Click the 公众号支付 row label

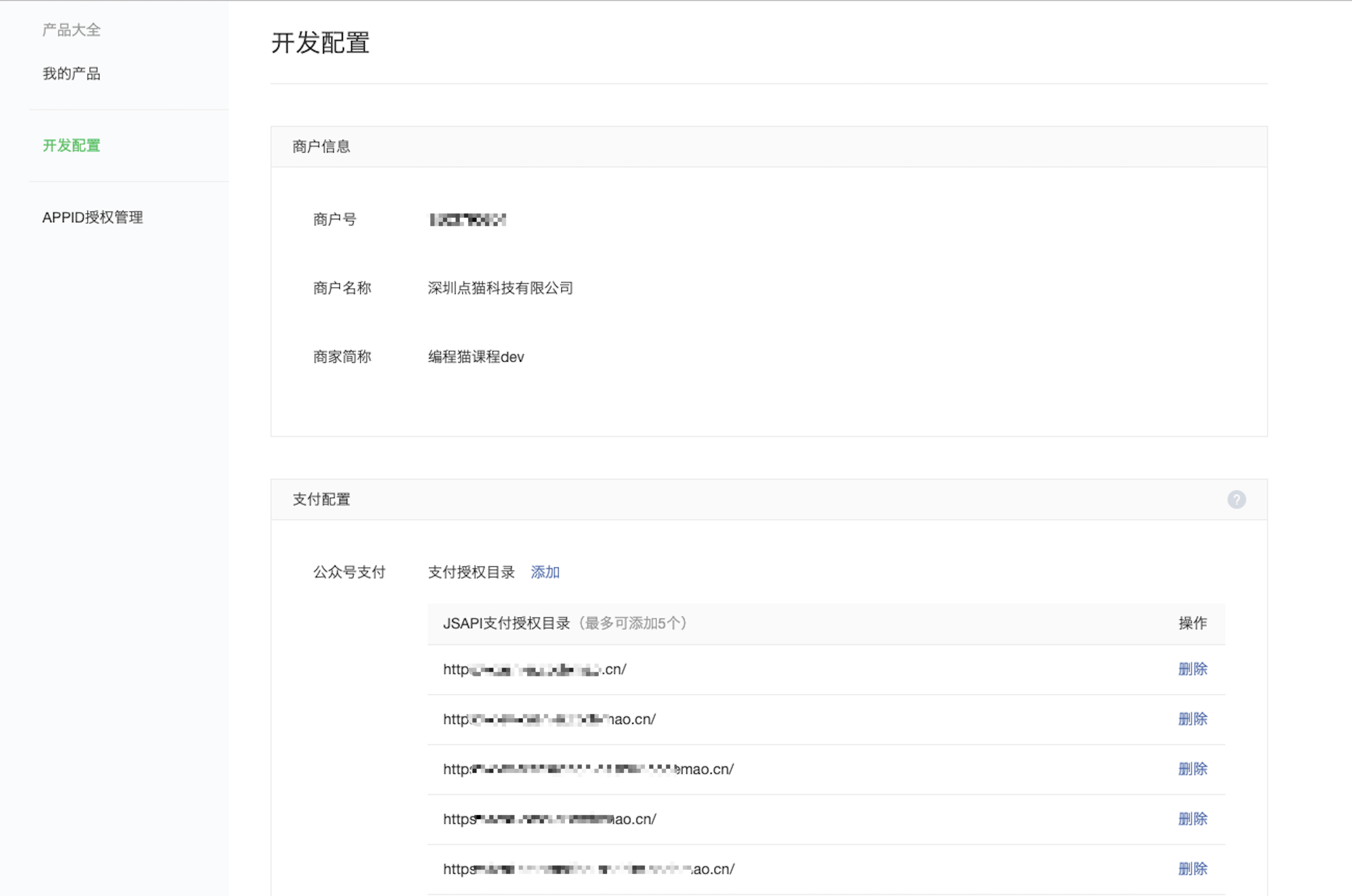349,572
